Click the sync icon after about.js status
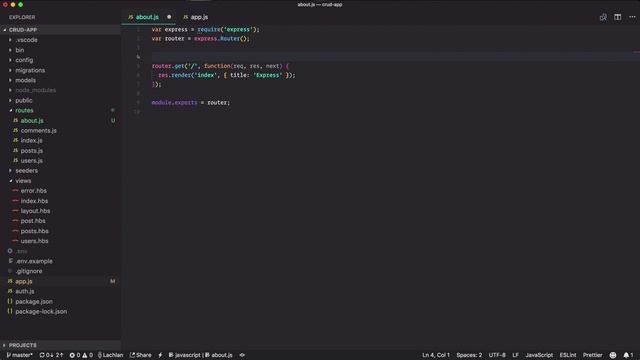The height and width of the screenshot is (360, 640). tap(242, 355)
